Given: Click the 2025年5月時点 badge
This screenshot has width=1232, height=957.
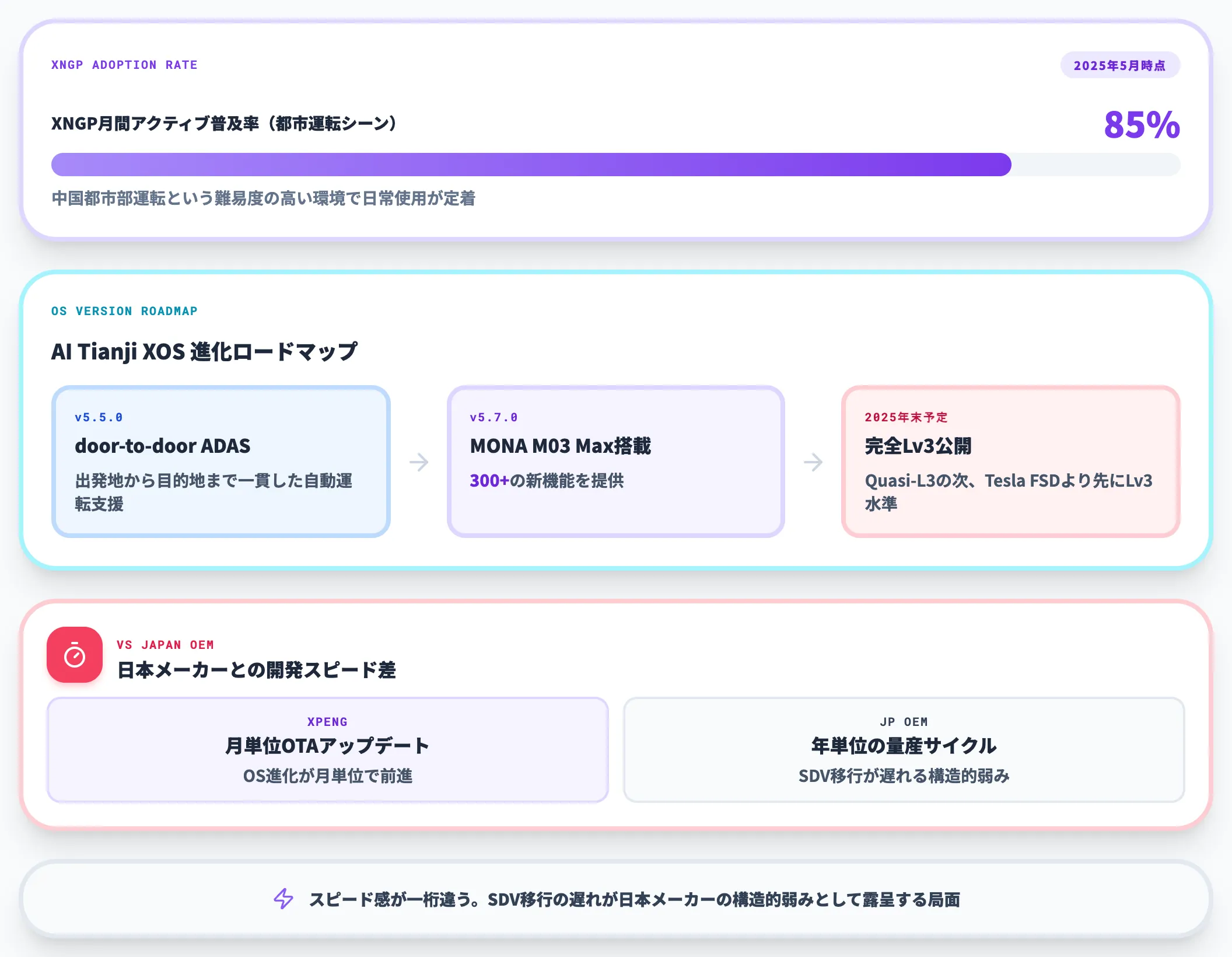Looking at the screenshot, I should coord(1120,65).
